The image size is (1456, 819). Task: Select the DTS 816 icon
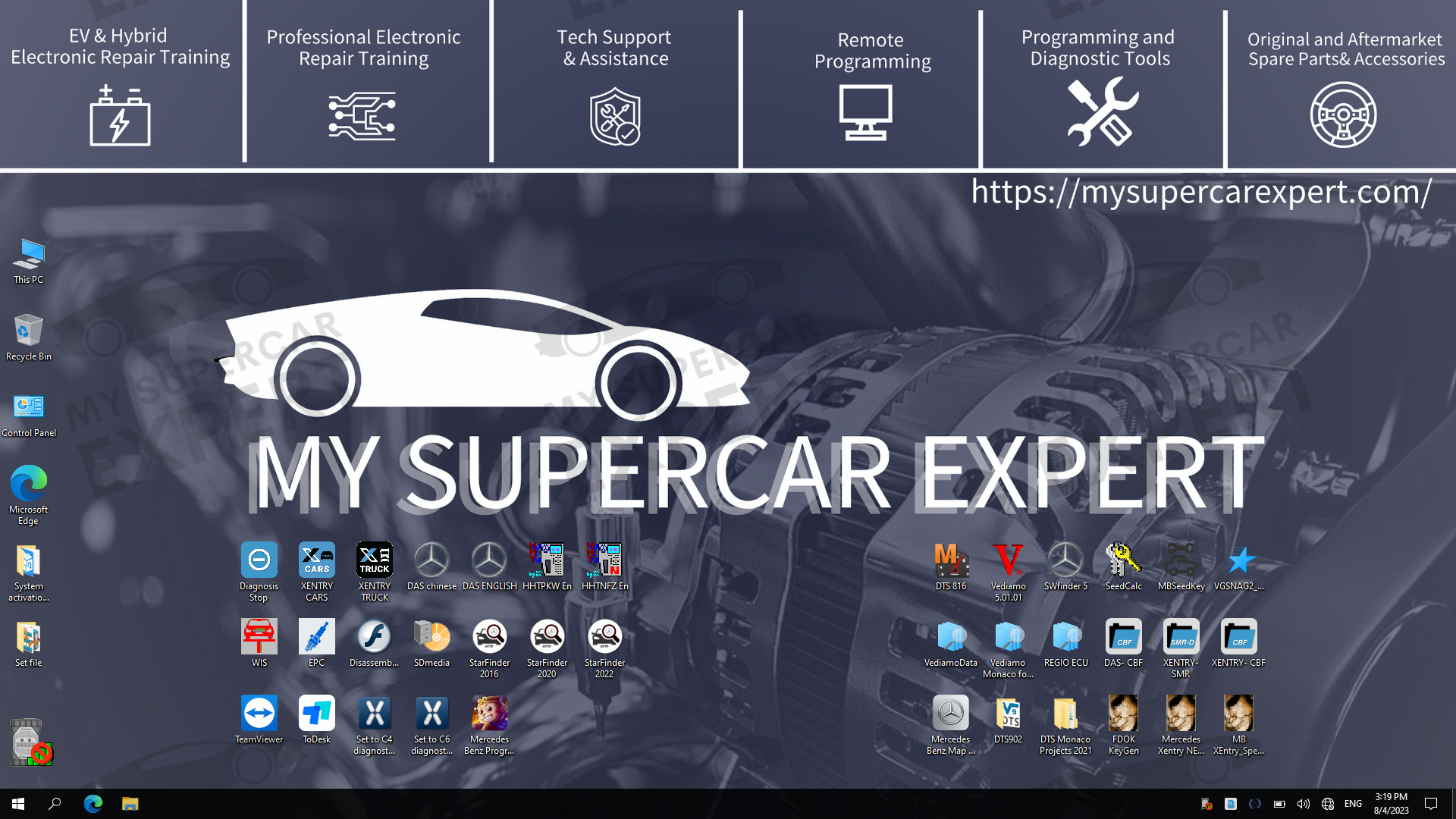950,561
